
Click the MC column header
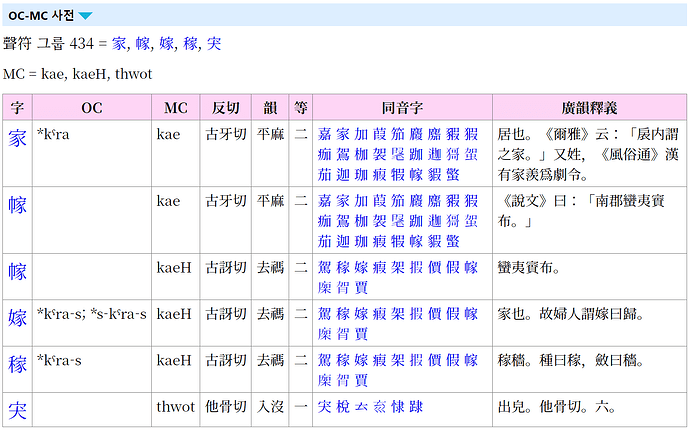176,107
